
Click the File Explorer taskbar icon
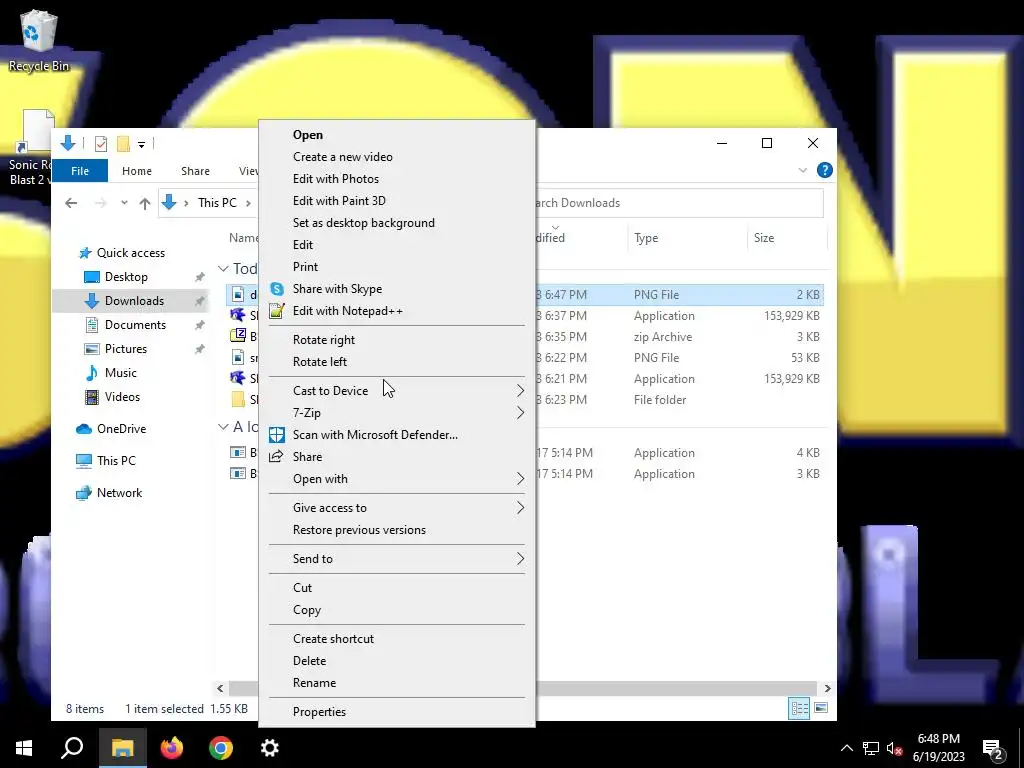(122, 748)
